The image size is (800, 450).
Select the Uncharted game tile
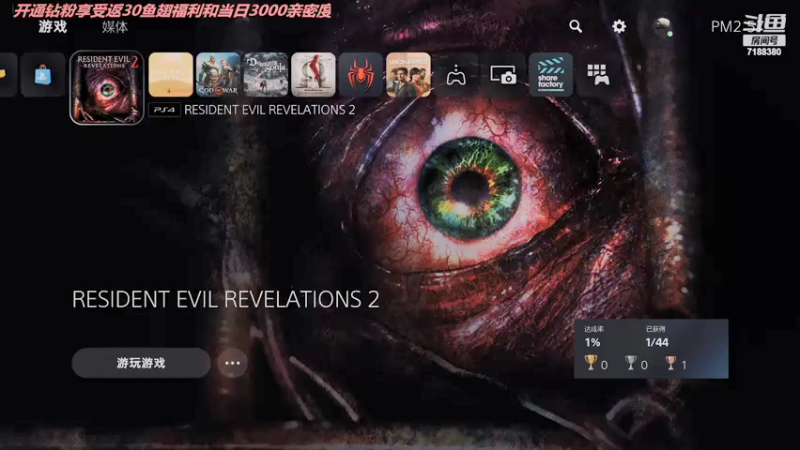point(408,74)
